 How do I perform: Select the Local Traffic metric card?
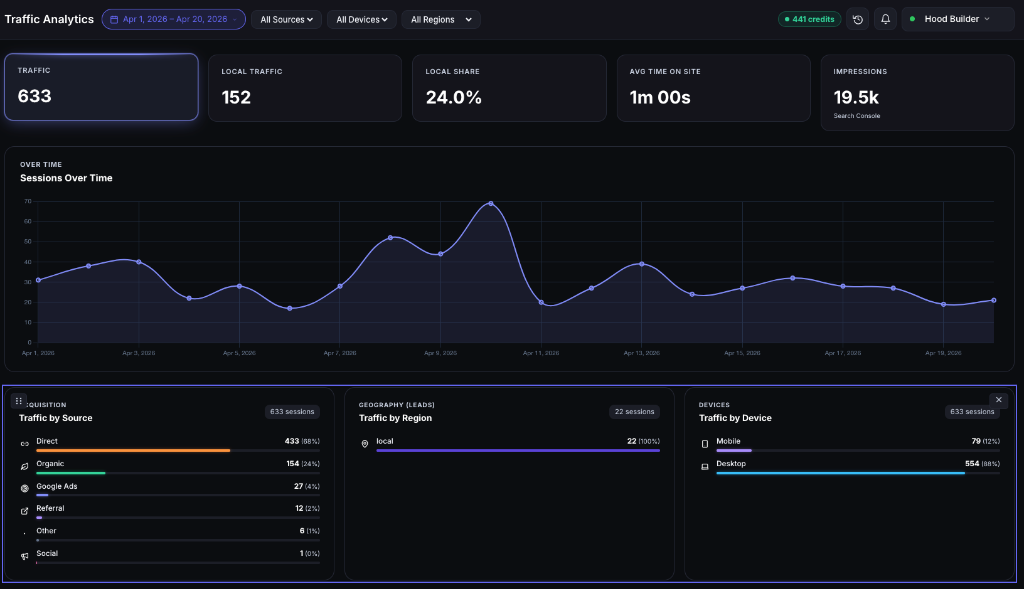[304, 87]
